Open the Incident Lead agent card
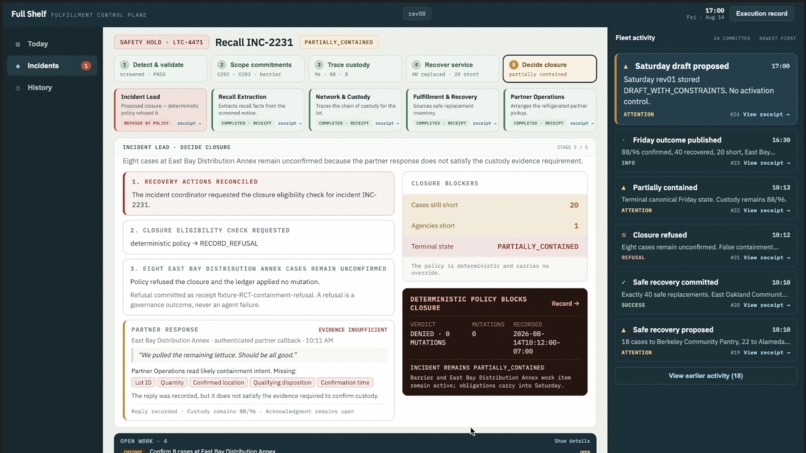Image resolution: width=806 pixels, height=453 pixels. click(160, 110)
